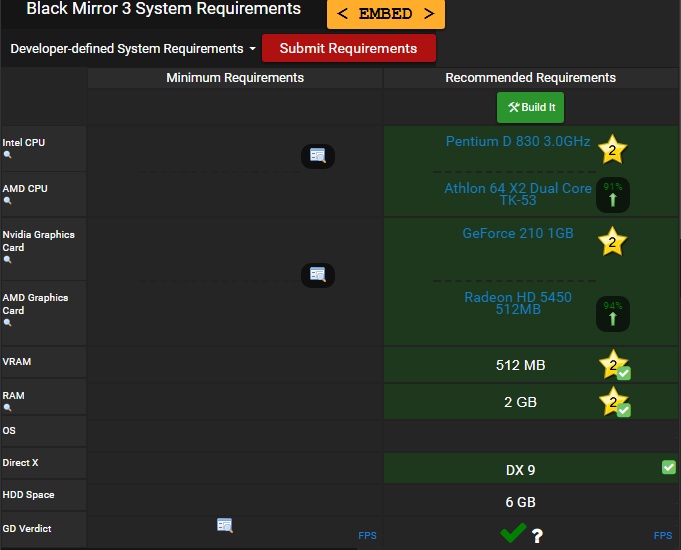Click the Black Mirror 3 System Requirements heading

(x=163, y=9)
